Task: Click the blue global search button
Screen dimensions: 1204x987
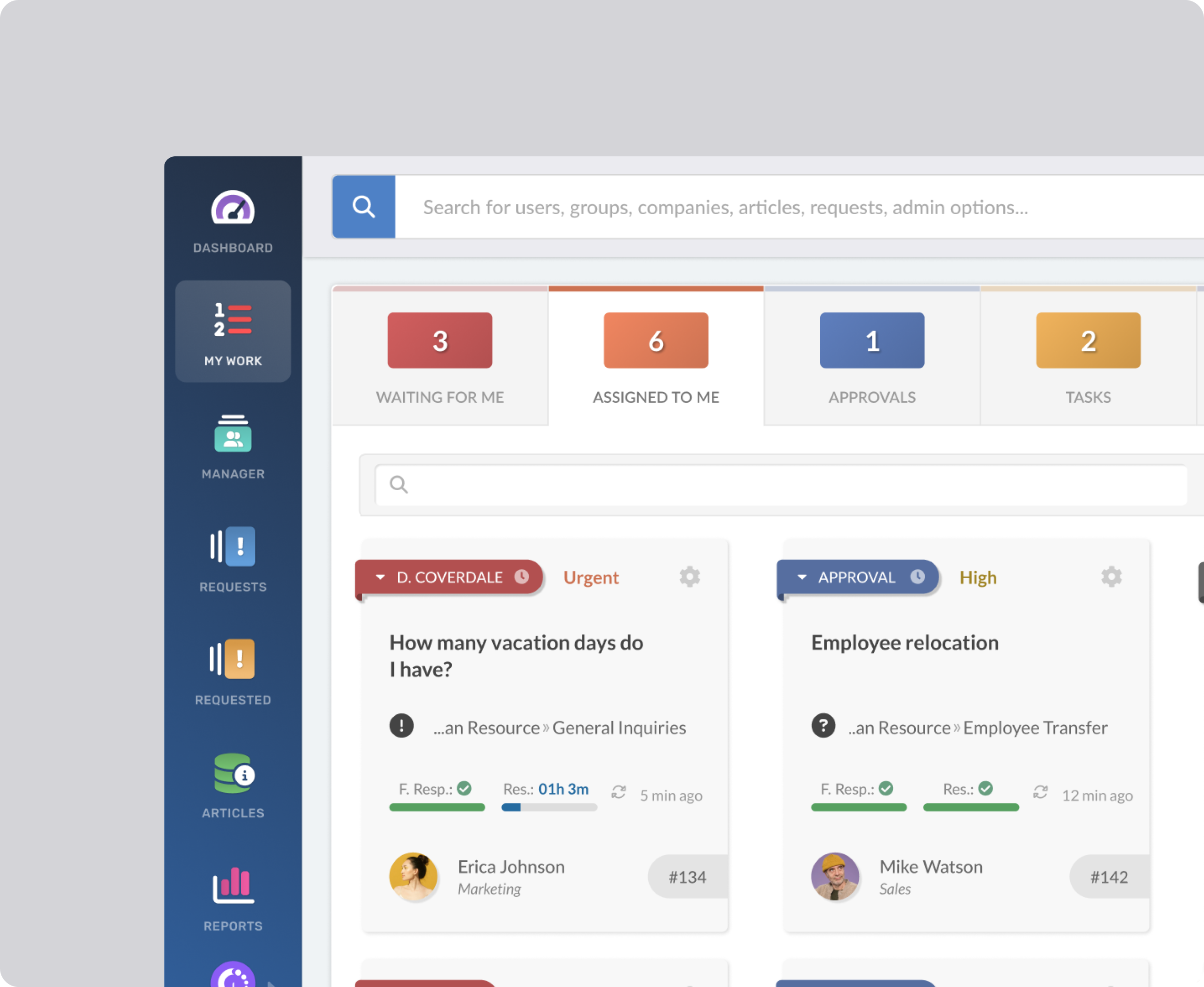Action: [x=364, y=206]
